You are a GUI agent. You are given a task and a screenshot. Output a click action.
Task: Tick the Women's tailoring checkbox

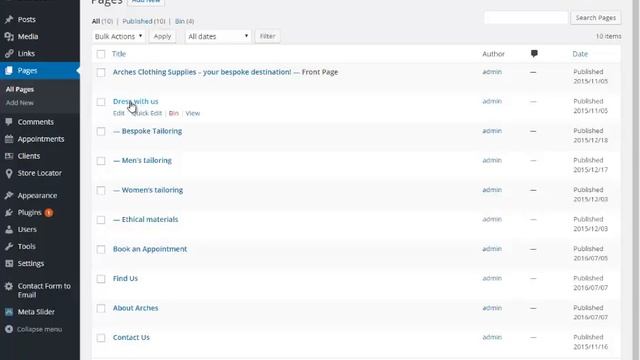click(101, 190)
